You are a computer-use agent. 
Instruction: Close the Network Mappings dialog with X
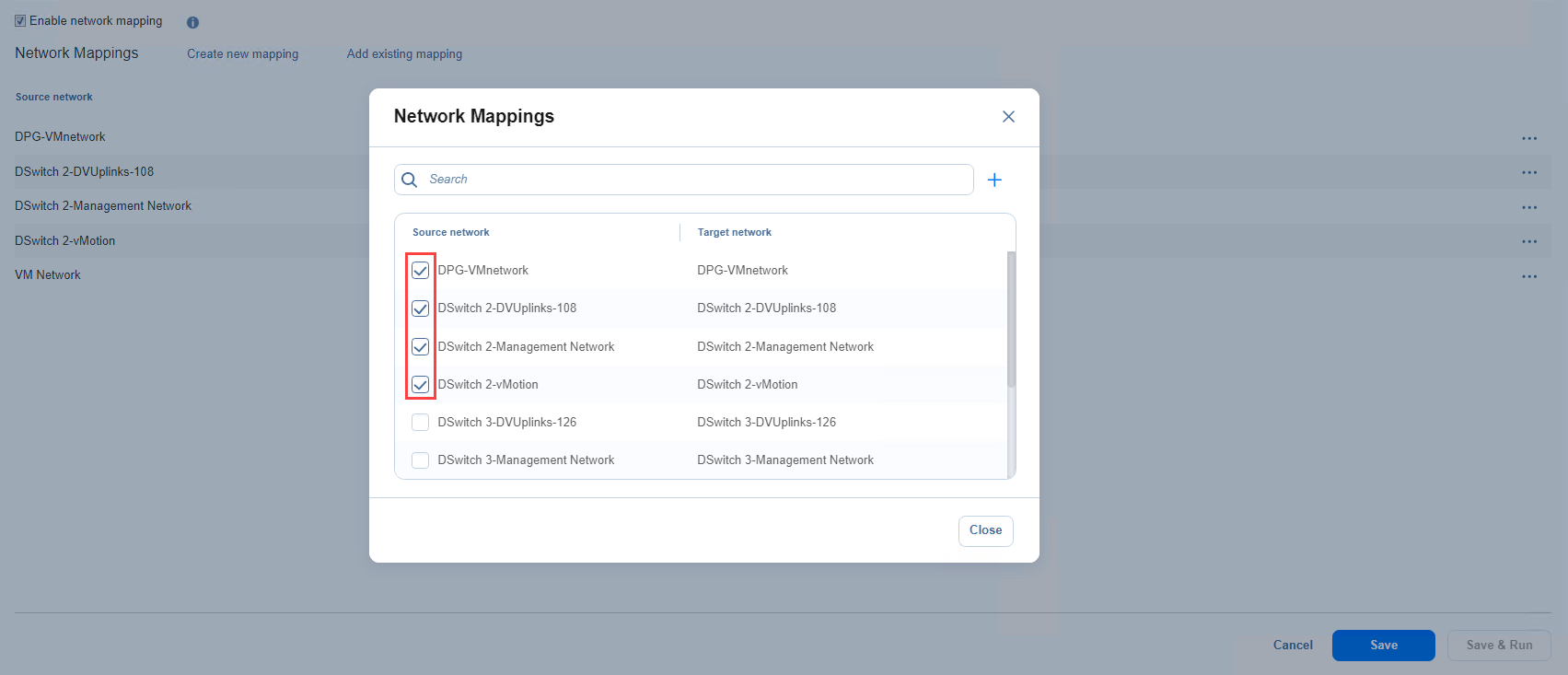1008,117
